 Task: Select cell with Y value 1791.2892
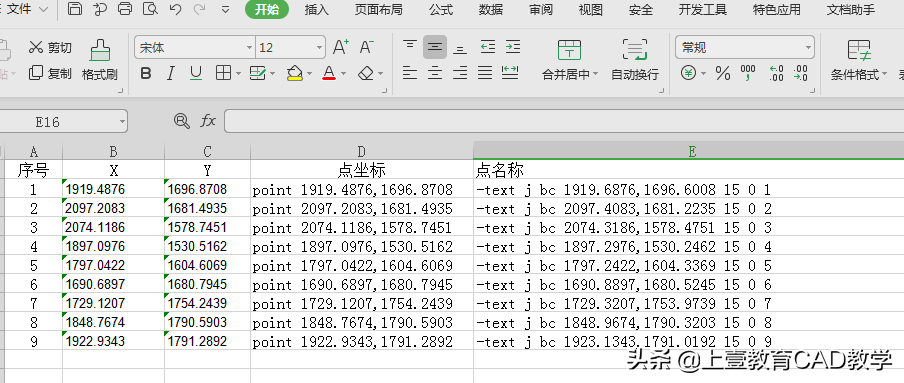tap(207, 341)
